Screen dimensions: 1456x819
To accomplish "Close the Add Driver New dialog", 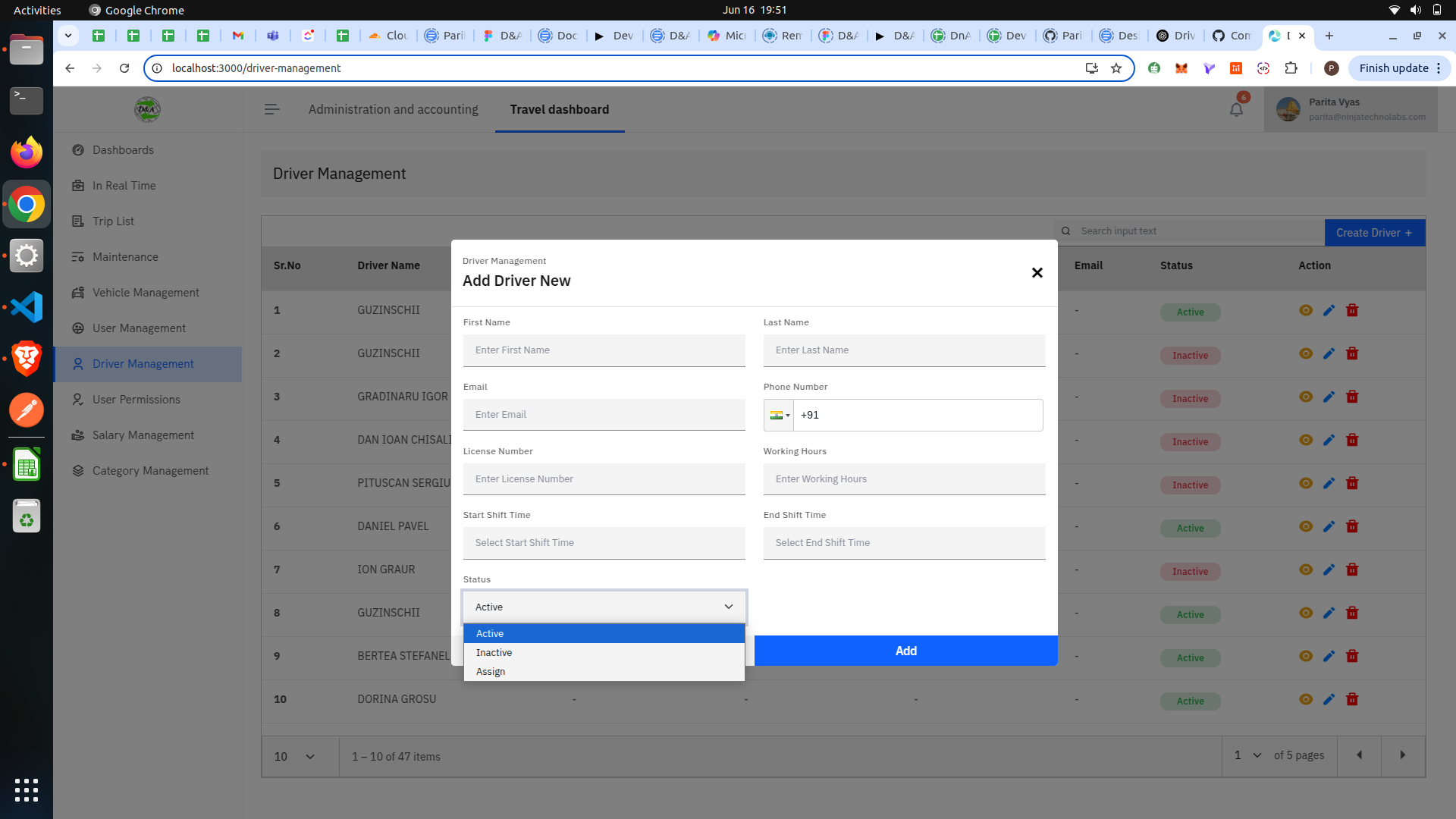I will point(1037,273).
